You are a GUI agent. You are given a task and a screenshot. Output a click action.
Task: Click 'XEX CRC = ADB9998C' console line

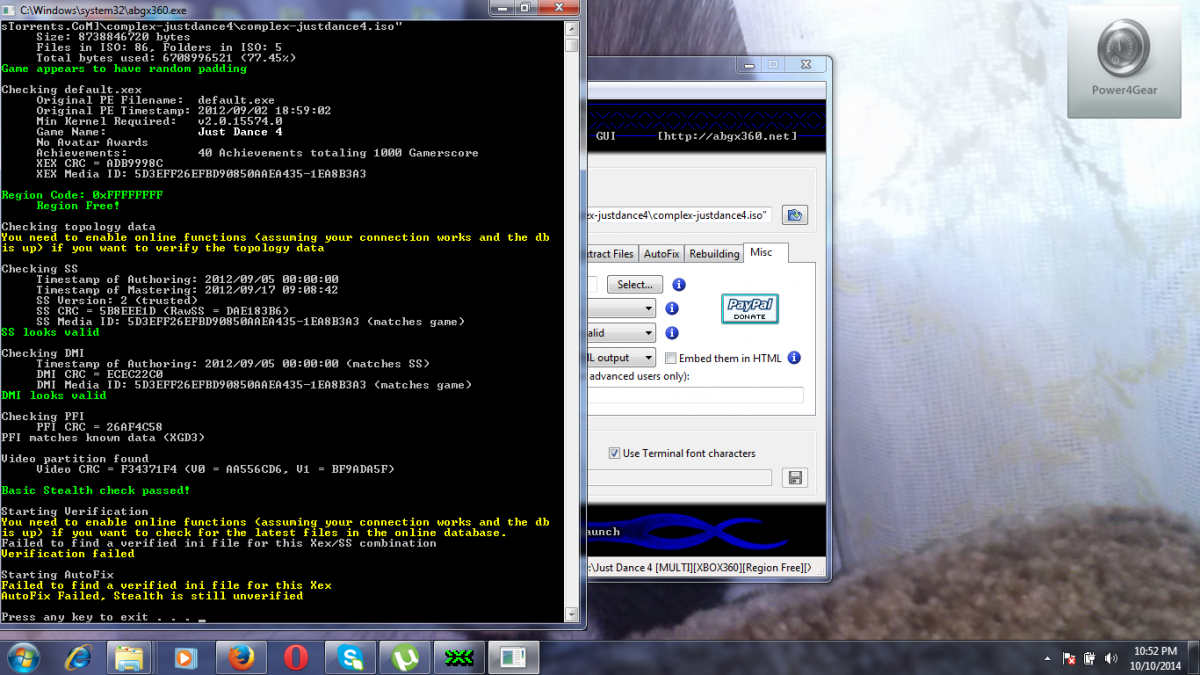point(100,163)
